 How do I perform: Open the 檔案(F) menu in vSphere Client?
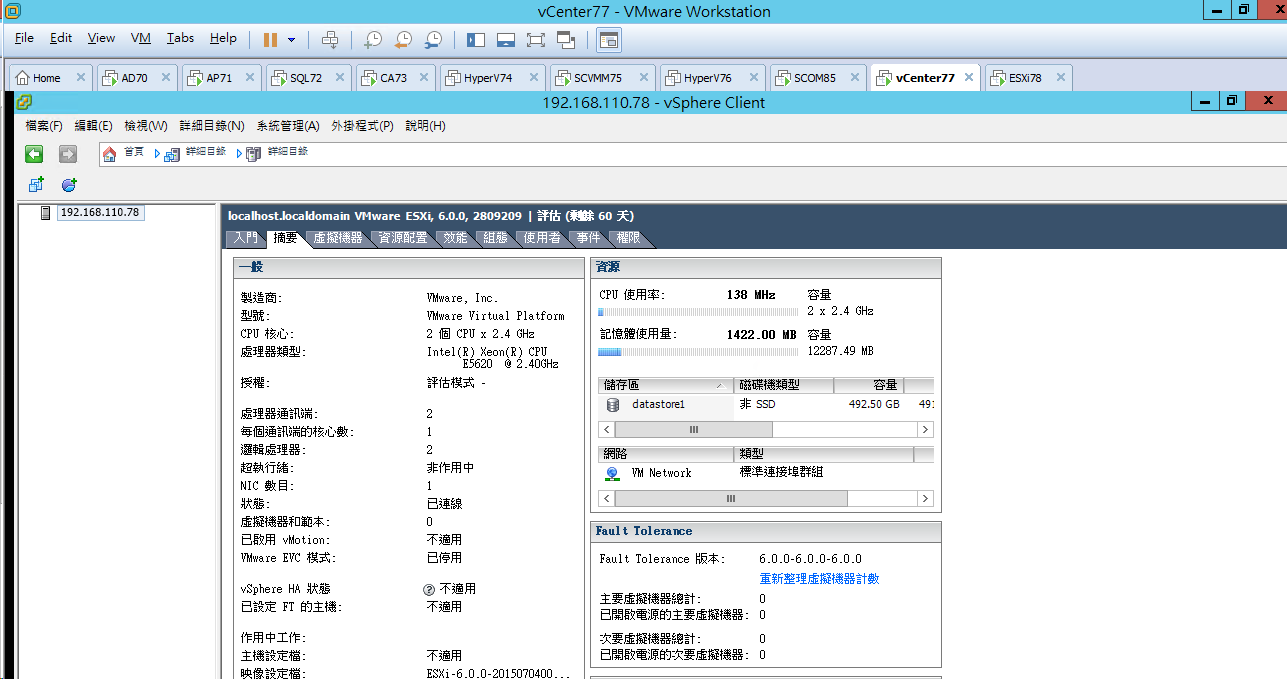click(44, 126)
